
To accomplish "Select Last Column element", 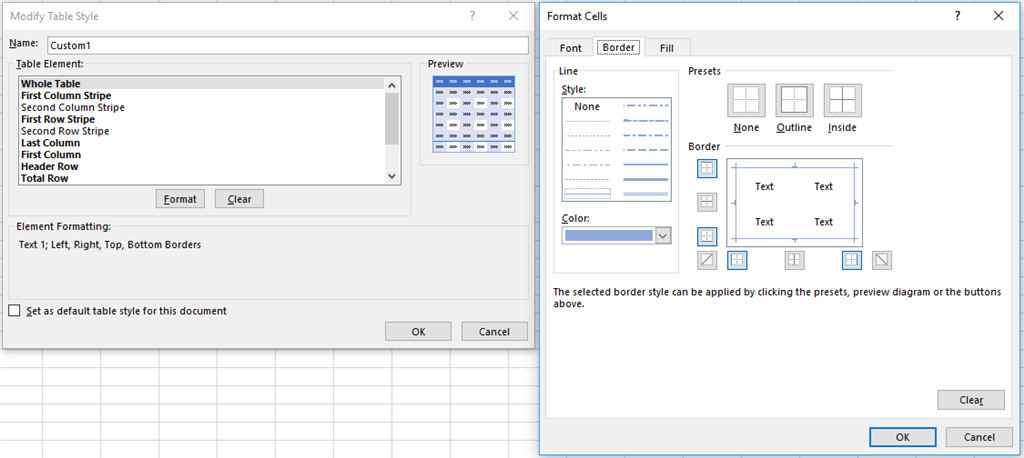I will pyautogui.click(x=201, y=142).
